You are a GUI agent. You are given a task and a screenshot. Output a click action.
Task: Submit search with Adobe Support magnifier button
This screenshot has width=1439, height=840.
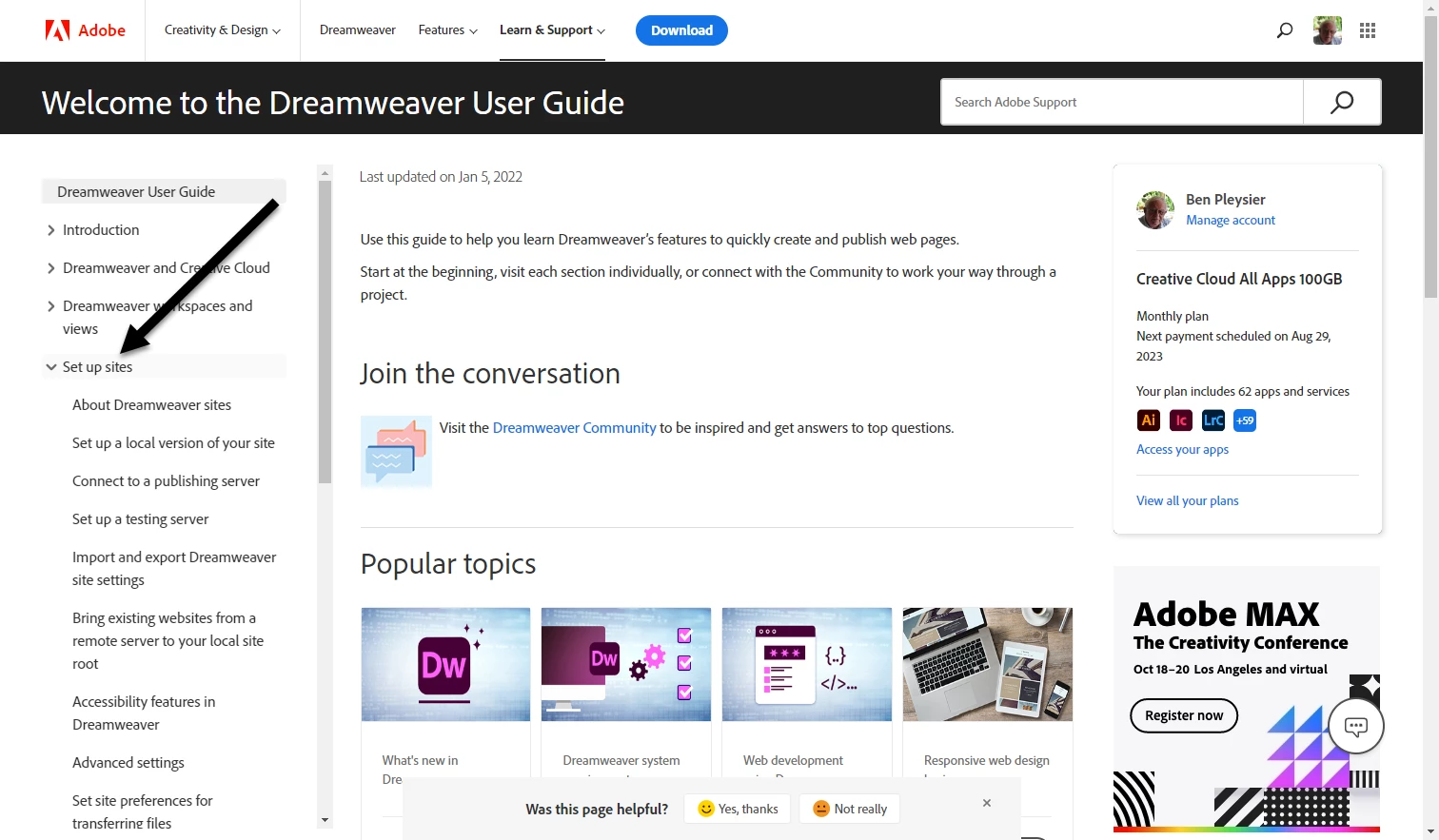[x=1342, y=102]
